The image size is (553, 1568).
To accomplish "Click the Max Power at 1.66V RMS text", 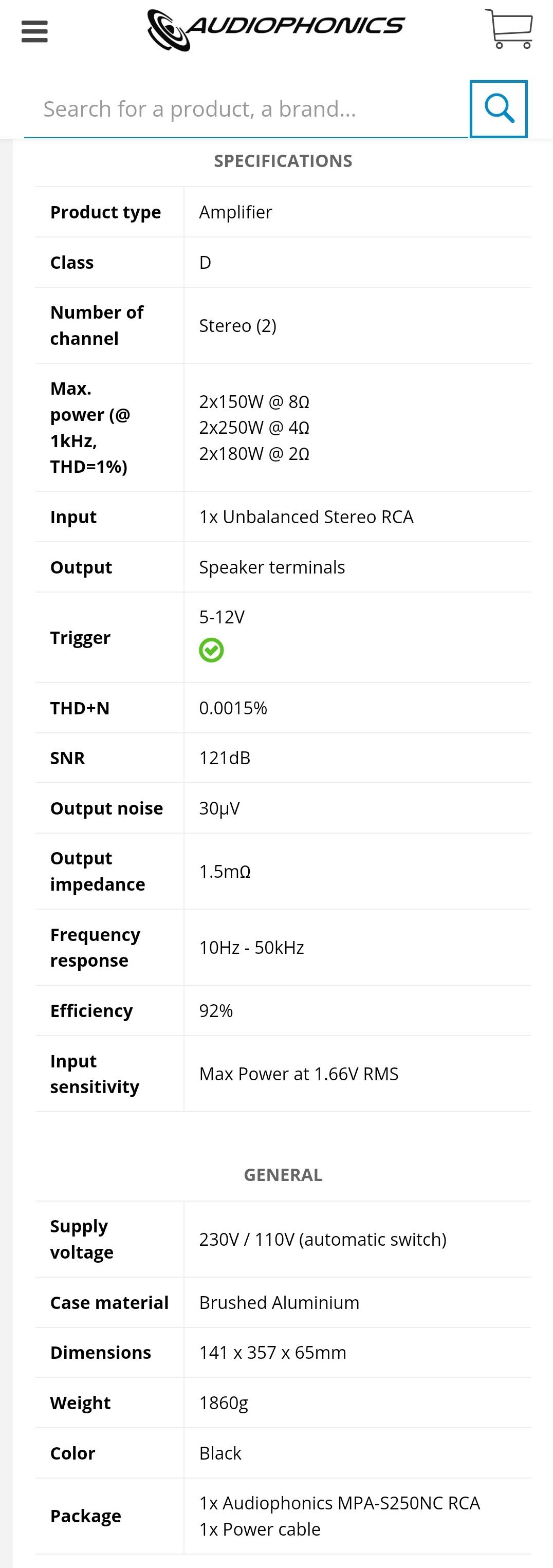I will pos(299,1074).
